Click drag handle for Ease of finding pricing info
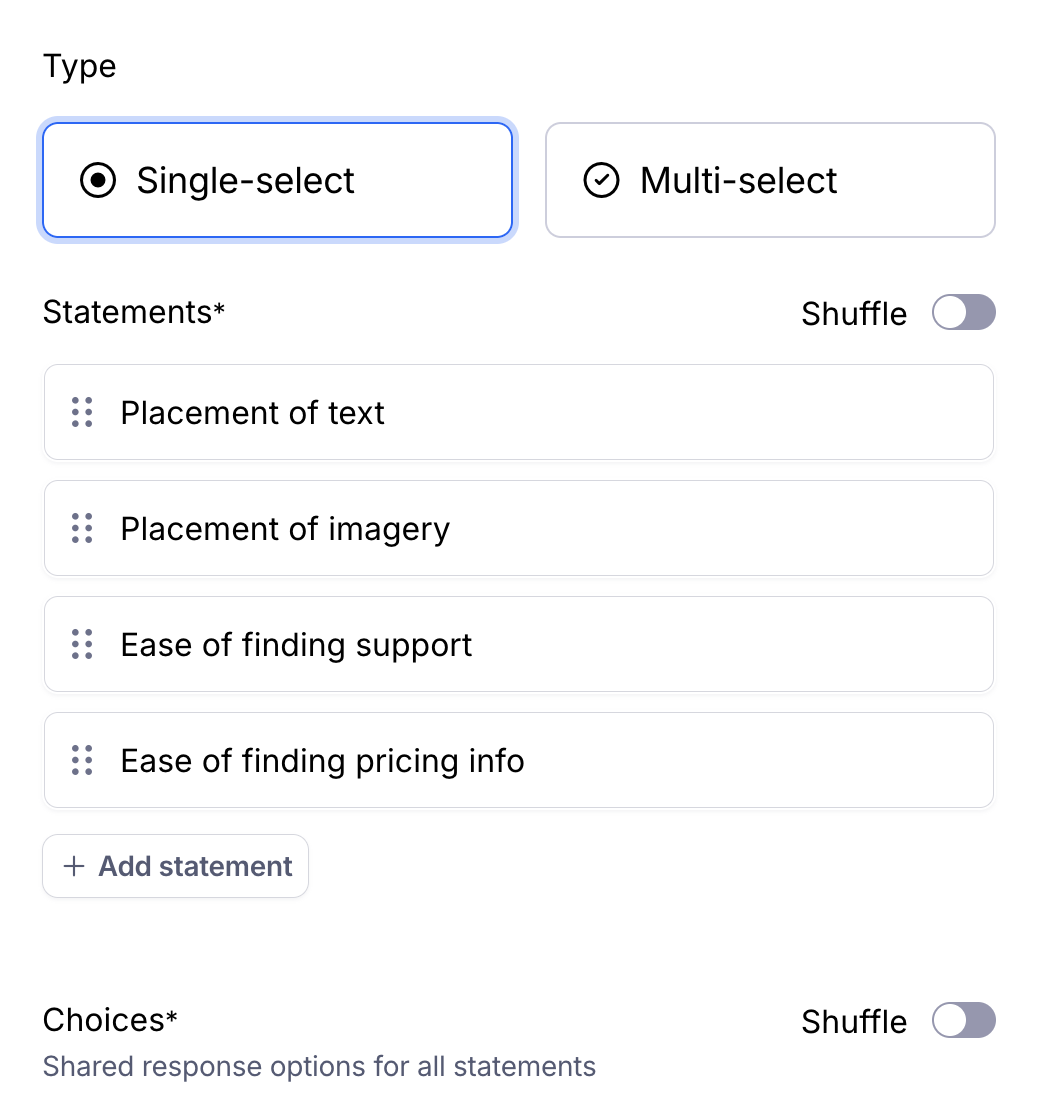1040x1106 pixels. tap(82, 760)
